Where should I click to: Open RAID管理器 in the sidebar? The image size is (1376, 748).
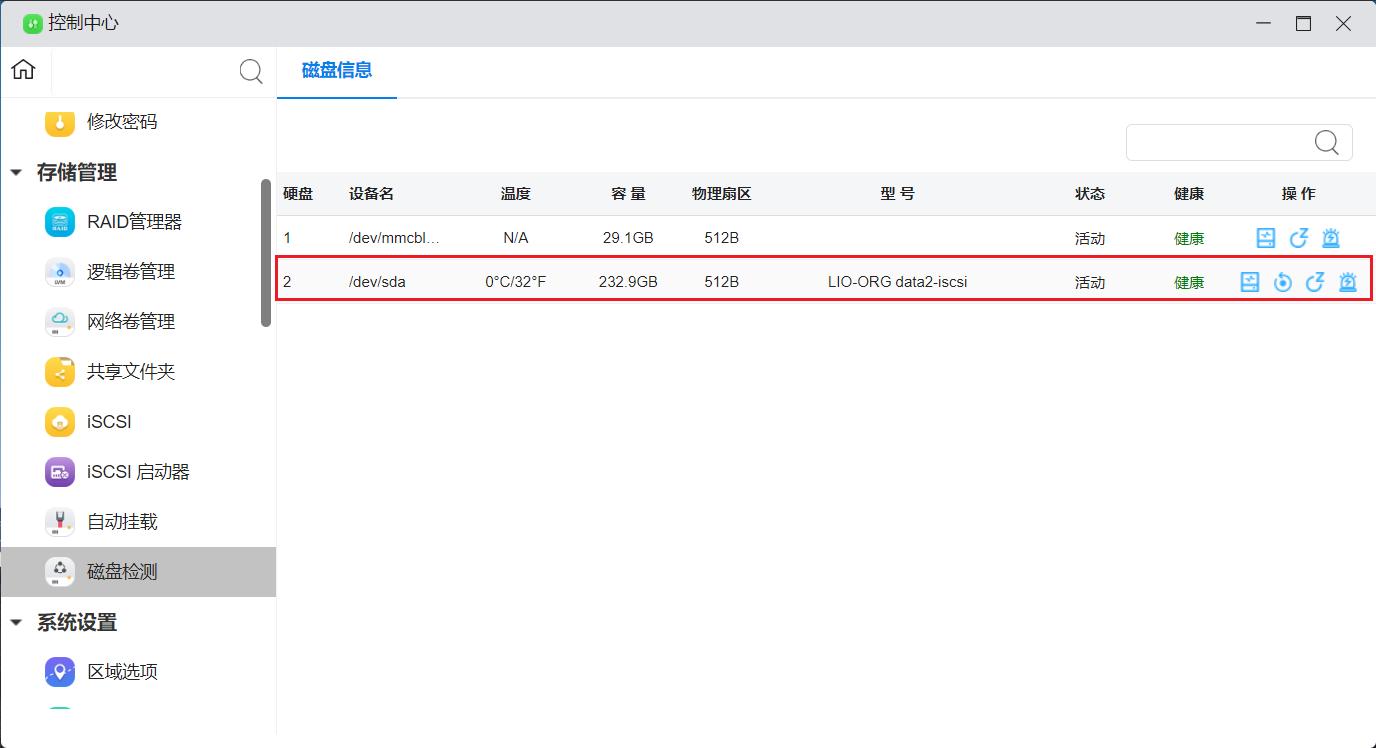(134, 222)
